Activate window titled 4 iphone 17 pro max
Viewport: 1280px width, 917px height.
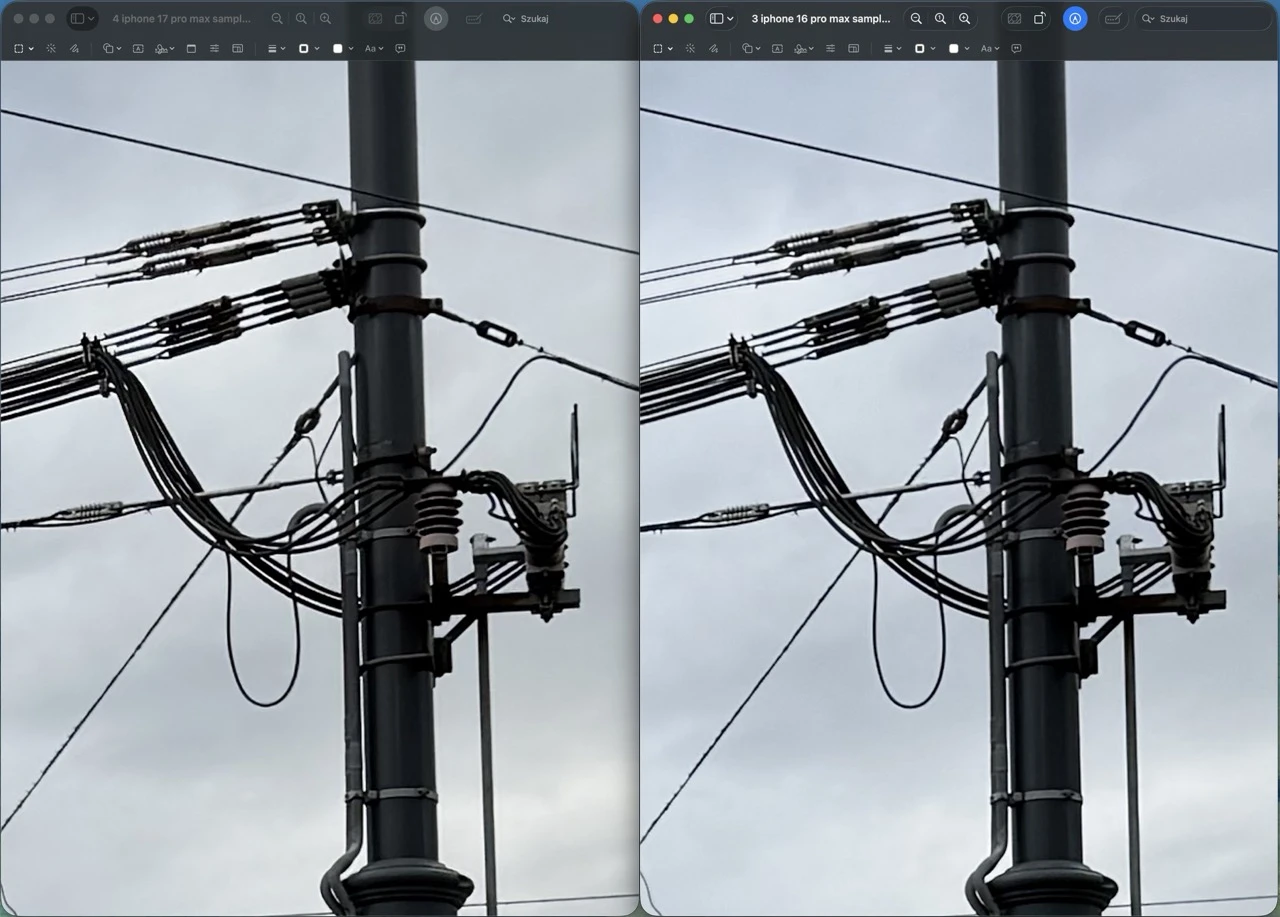click(x=181, y=19)
